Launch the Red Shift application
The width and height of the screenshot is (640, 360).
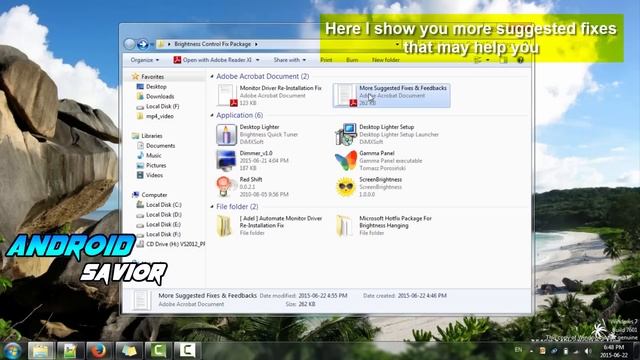pyautogui.click(x=253, y=187)
